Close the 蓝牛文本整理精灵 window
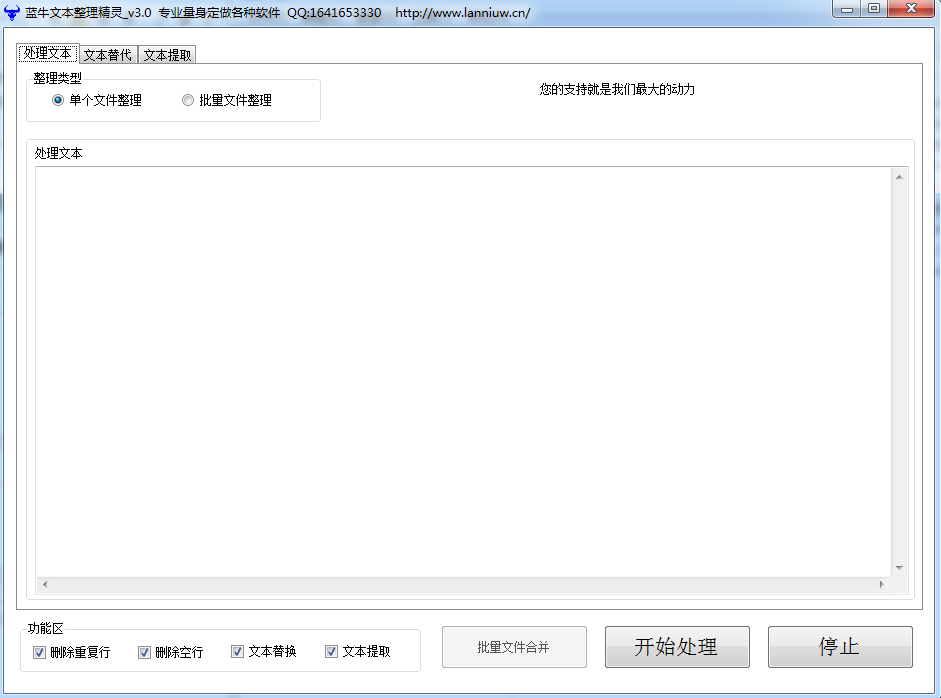 [x=911, y=8]
